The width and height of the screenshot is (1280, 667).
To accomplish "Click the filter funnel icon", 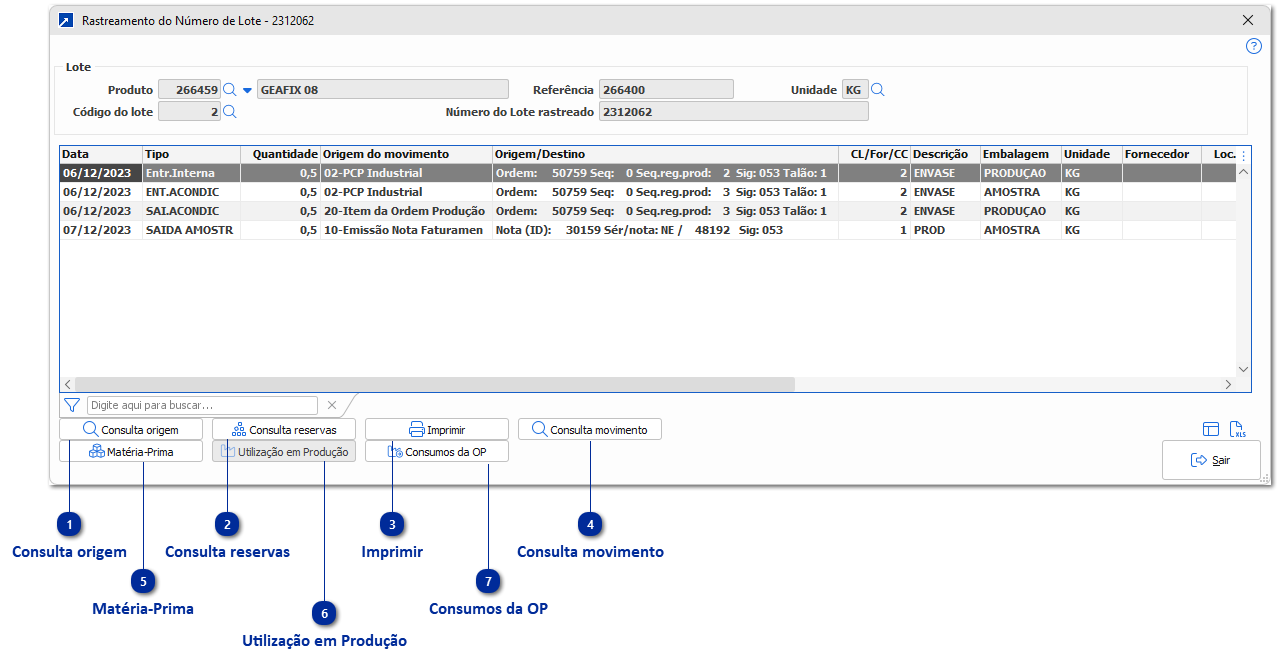I will pos(71,405).
